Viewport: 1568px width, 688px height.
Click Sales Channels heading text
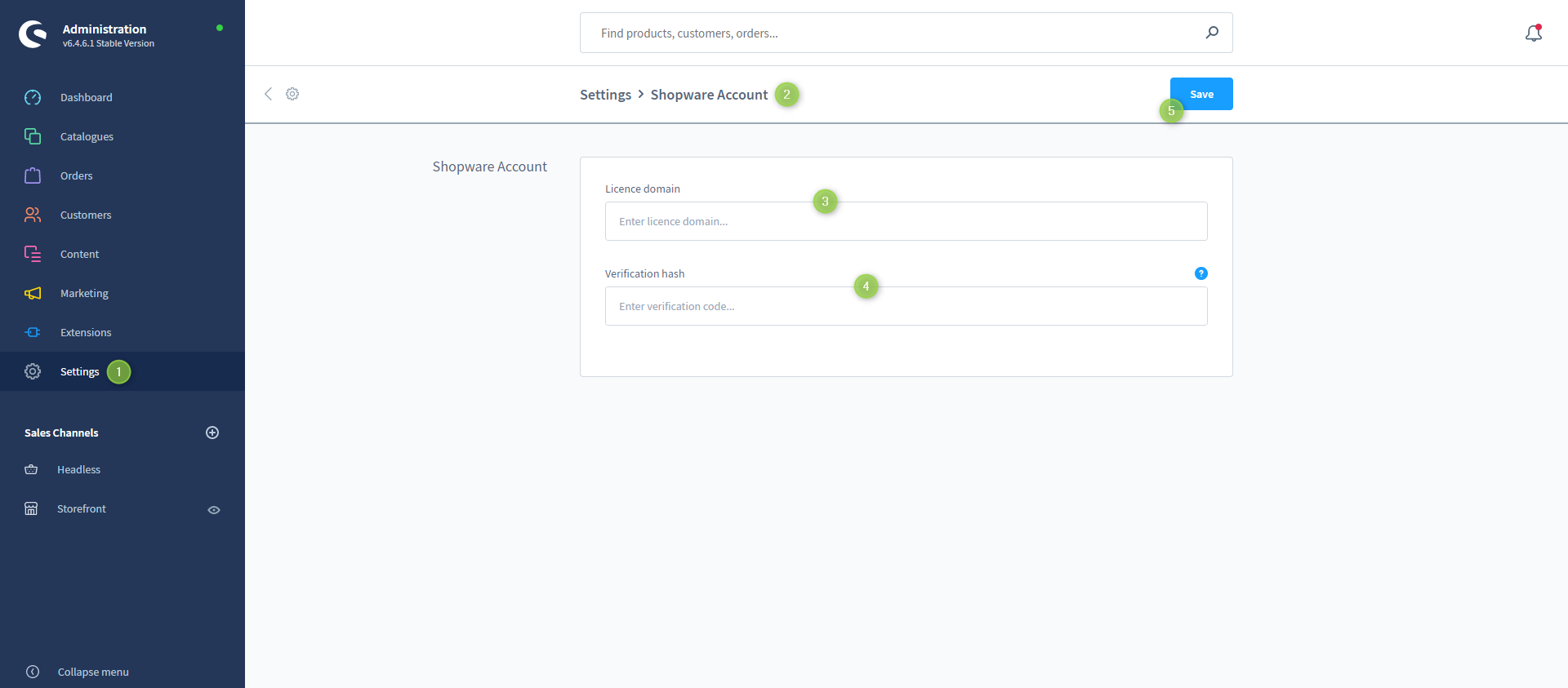[x=61, y=433]
